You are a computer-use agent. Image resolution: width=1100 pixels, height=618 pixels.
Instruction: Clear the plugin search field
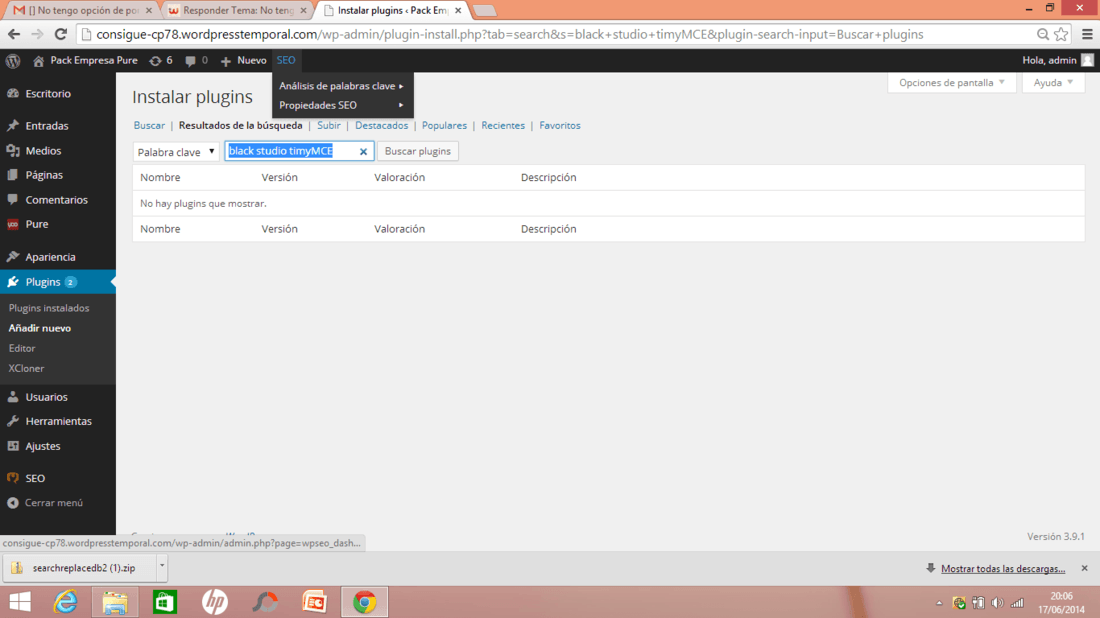point(363,152)
